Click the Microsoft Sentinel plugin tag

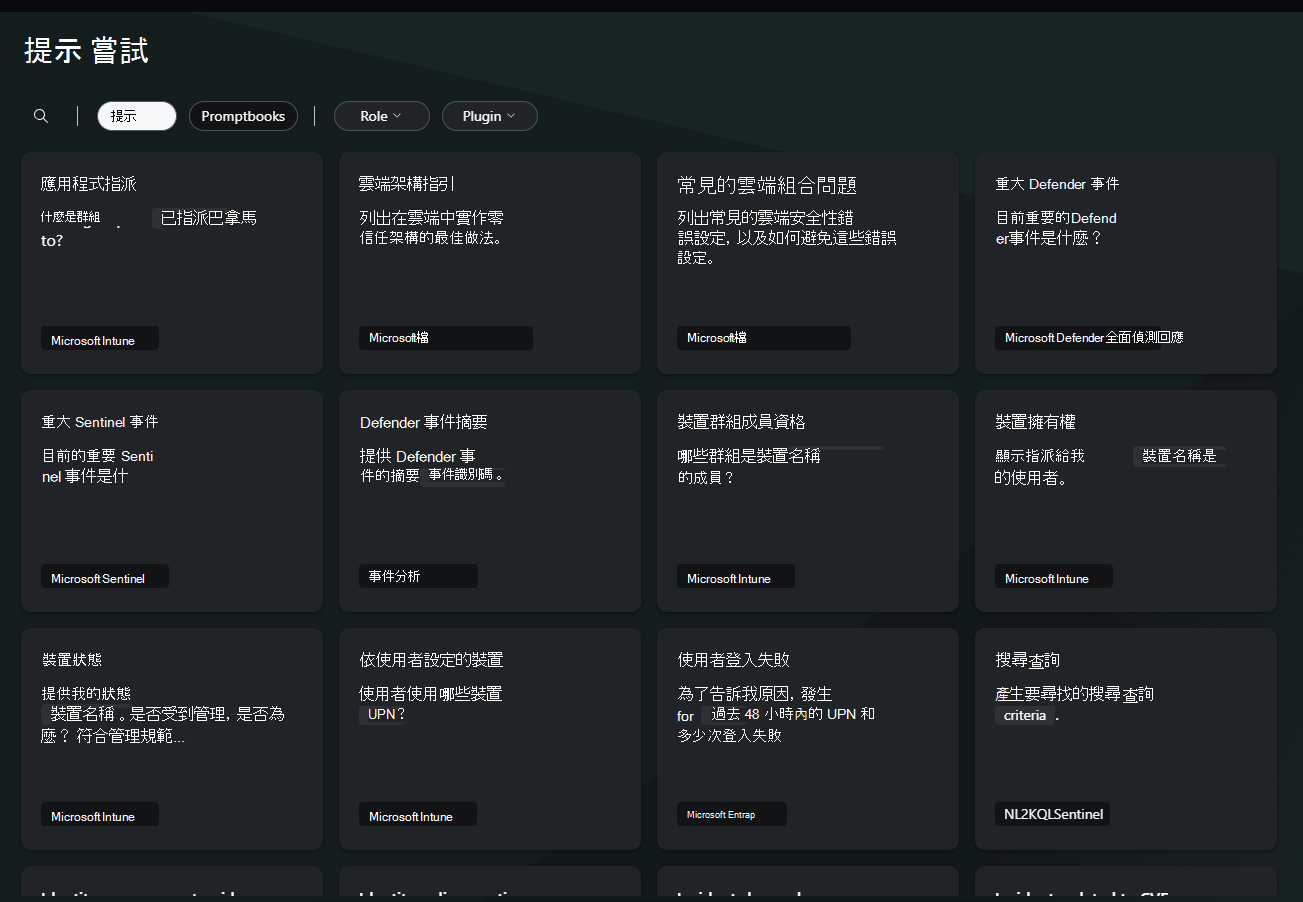click(105, 577)
